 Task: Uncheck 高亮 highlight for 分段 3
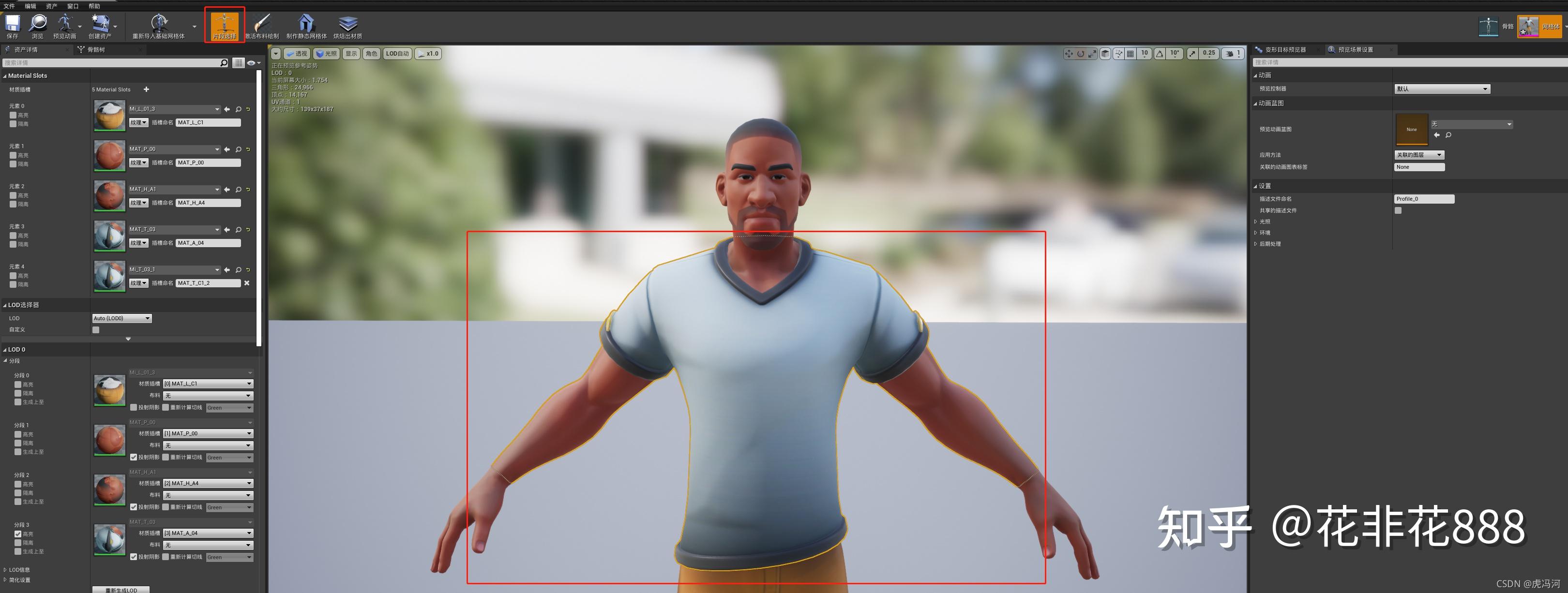click(x=17, y=534)
